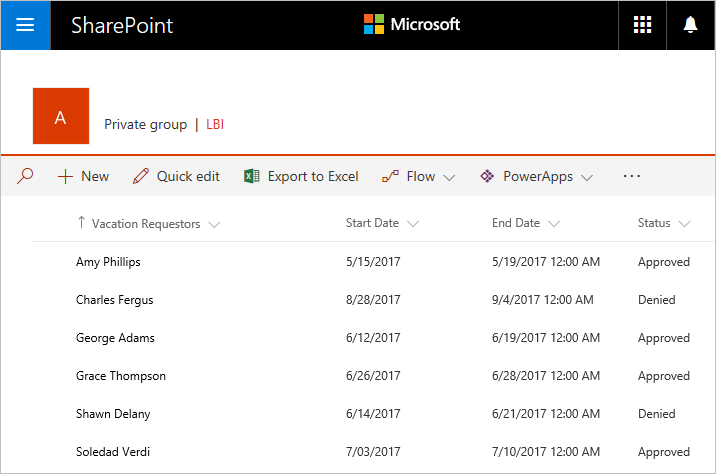Select the Soledad Verdi row name

pyautogui.click(x=113, y=452)
